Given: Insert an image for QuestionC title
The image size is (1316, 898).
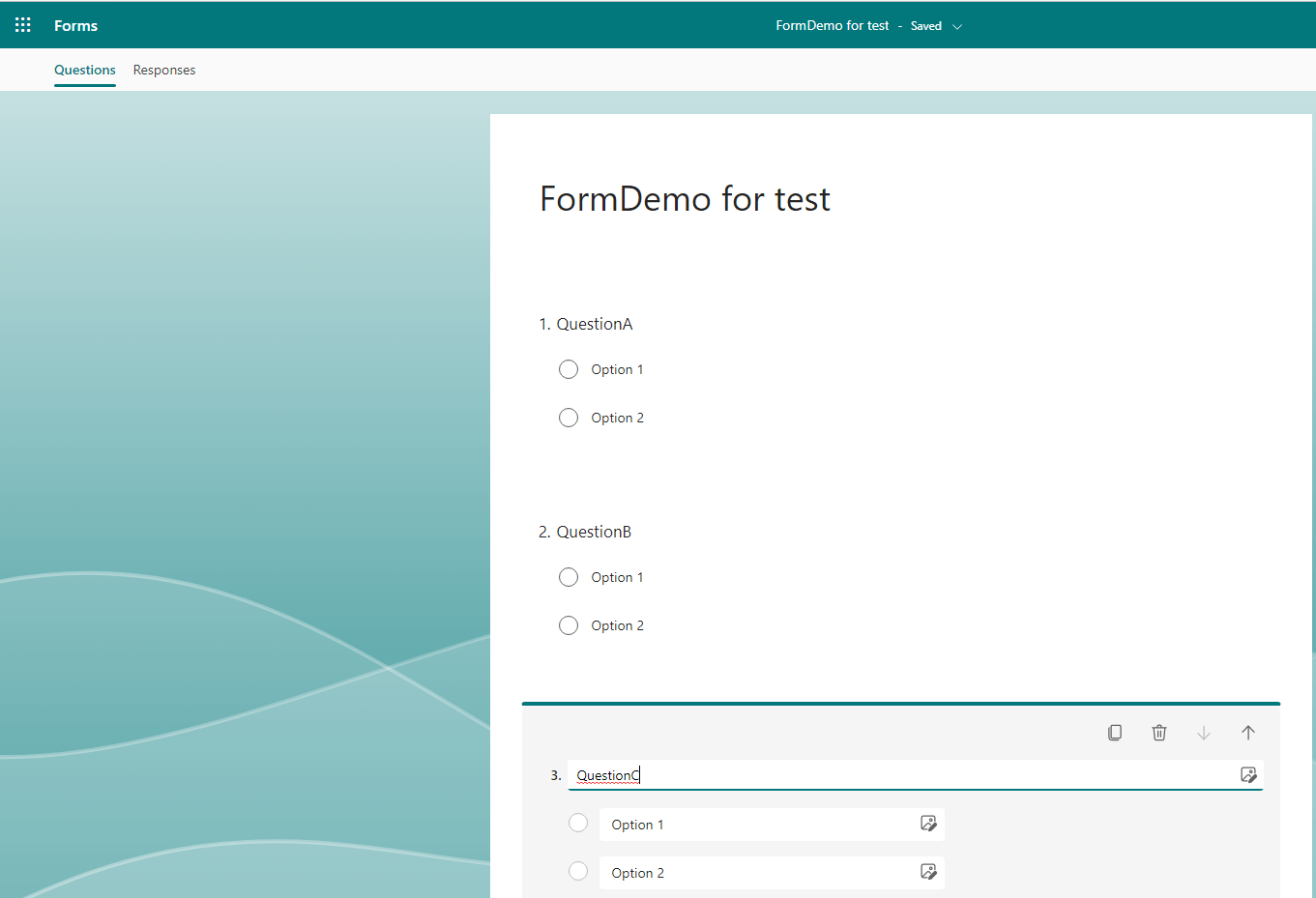Looking at the screenshot, I should click(x=1249, y=774).
